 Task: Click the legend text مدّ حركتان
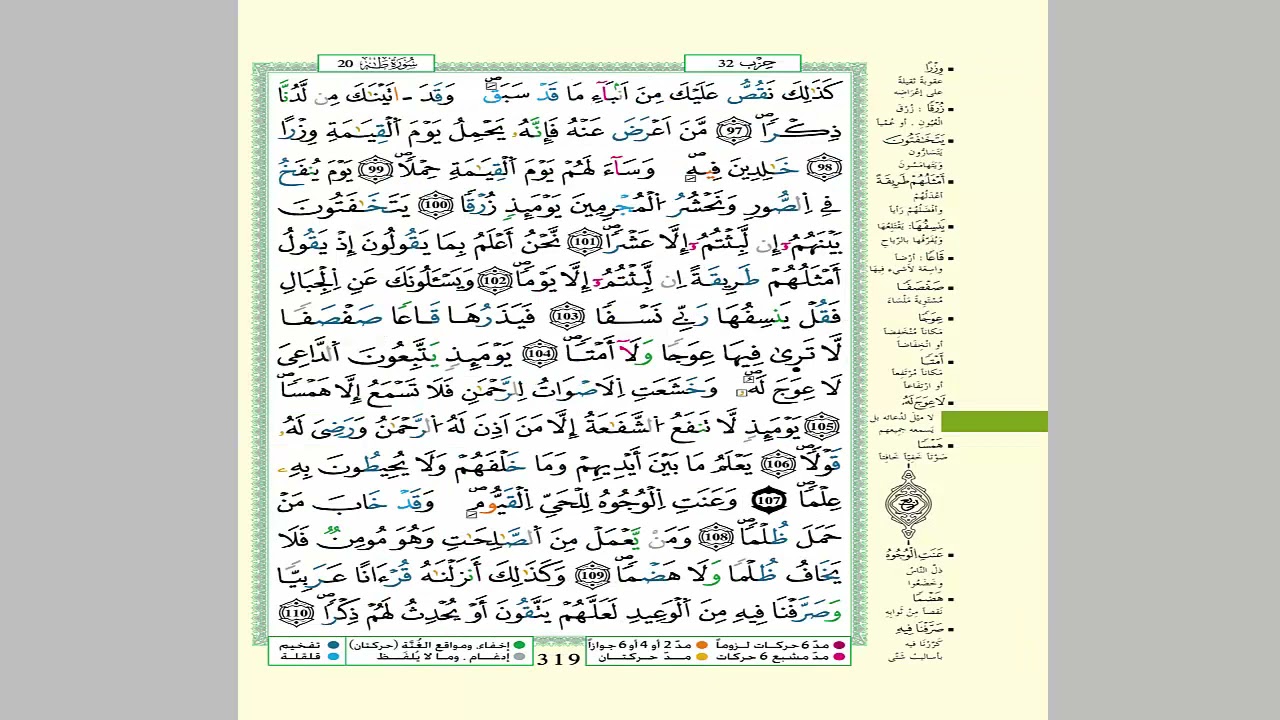coord(645,657)
